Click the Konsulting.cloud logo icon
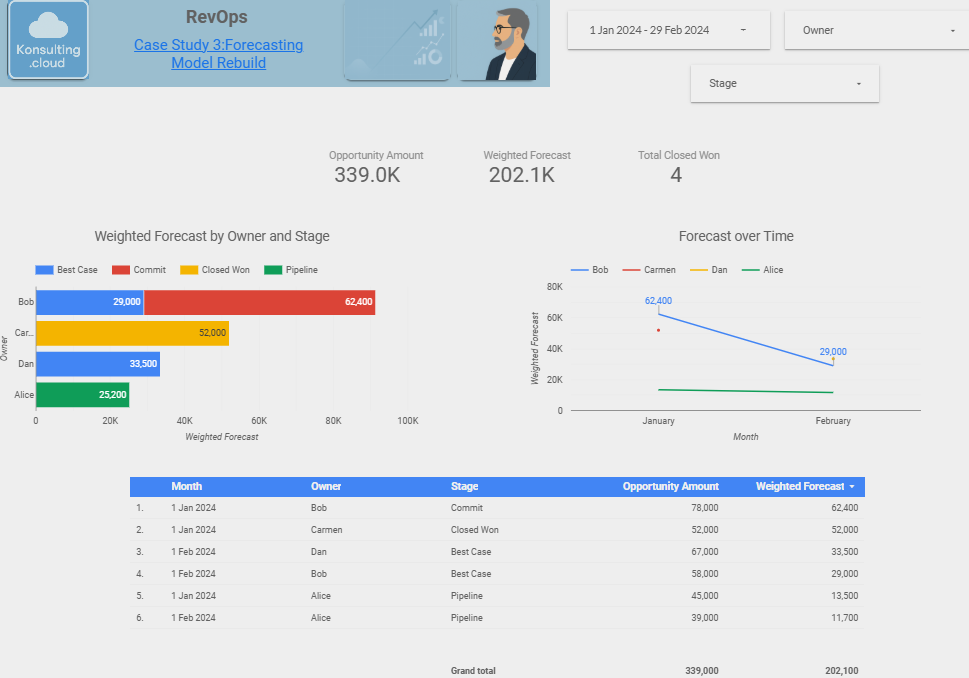The height and width of the screenshot is (678, 969). pos(48,41)
